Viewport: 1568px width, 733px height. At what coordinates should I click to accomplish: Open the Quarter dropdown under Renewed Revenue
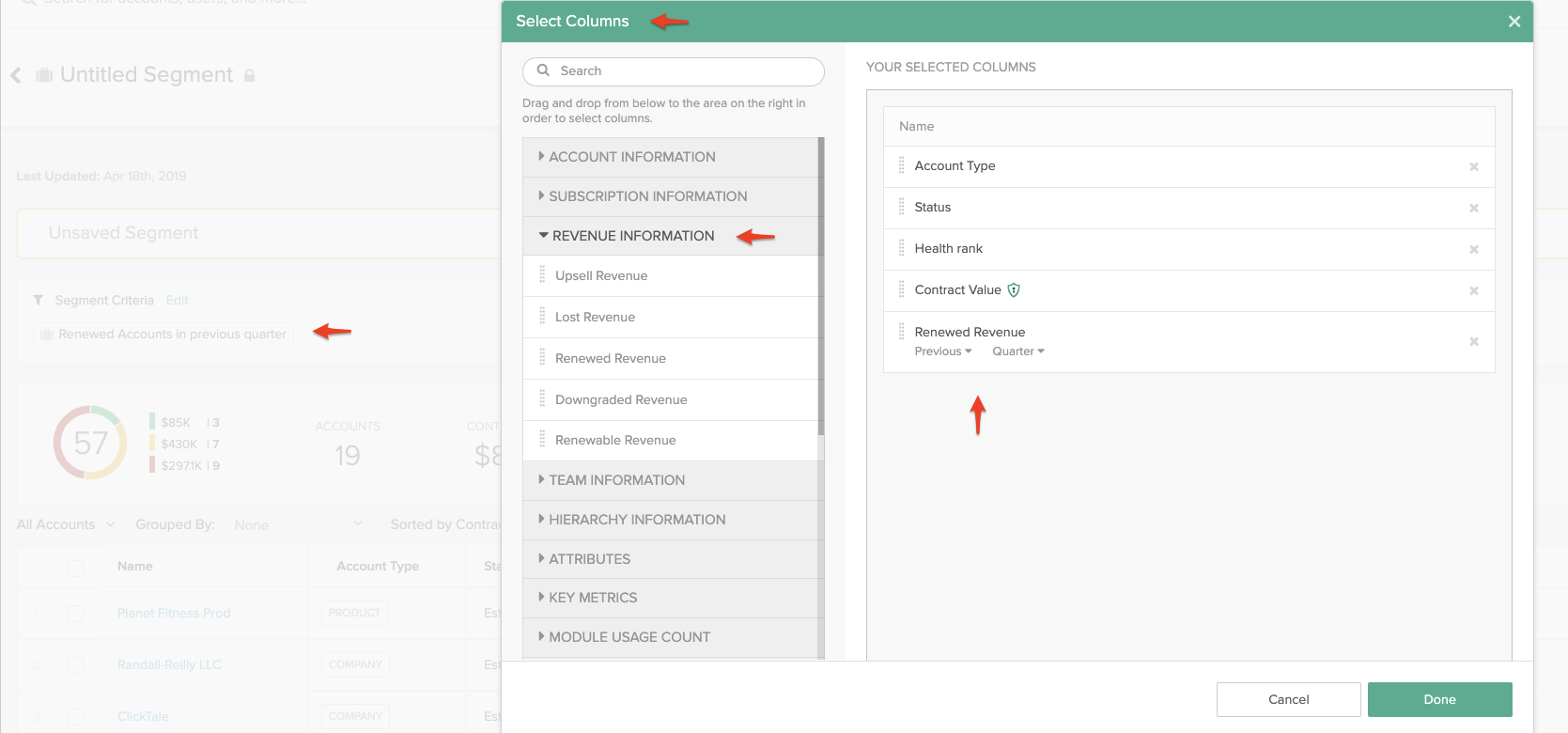click(1018, 351)
